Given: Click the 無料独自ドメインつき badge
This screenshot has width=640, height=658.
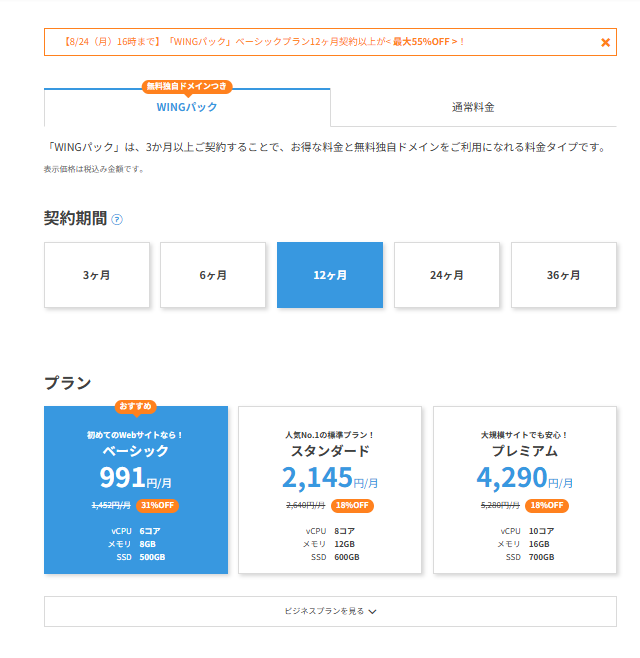Looking at the screenshot, I should click(187, 86).
